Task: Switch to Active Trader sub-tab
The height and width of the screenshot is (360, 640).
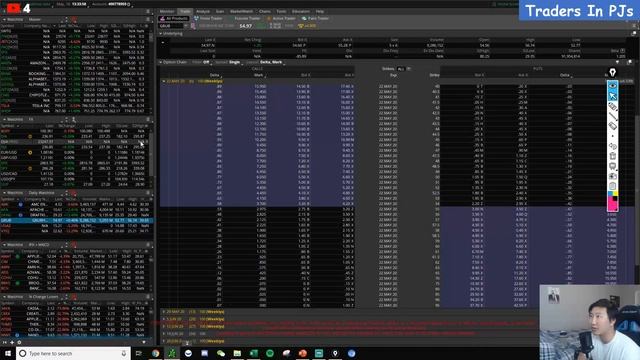Action: 281,18
